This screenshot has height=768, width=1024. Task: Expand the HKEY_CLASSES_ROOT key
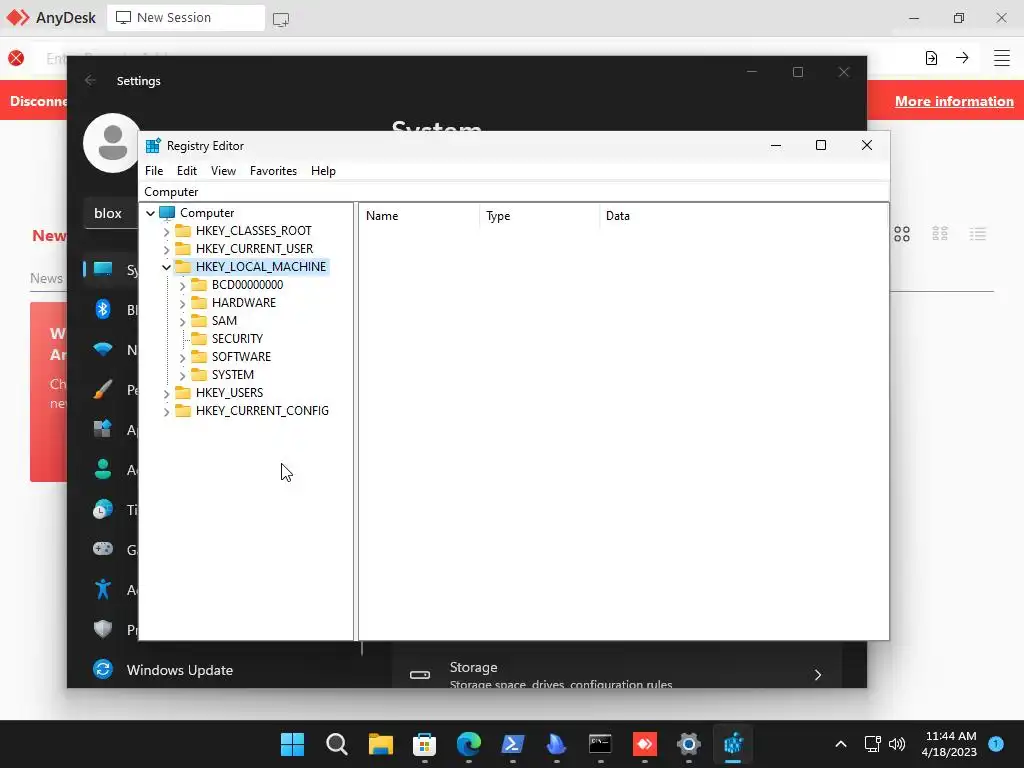coord(166,231)
